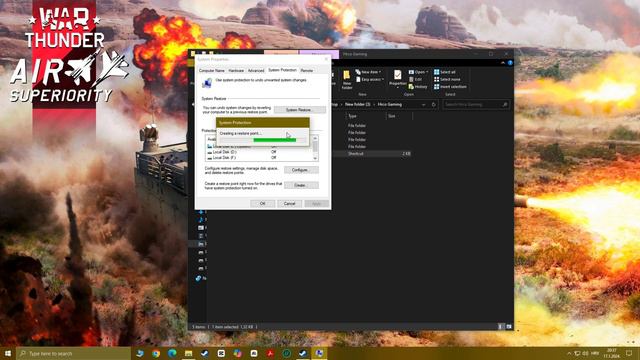The width and height of the screenshot is (640, 360).
Task: Click the greyed-out Apply button
Action: 316,203
